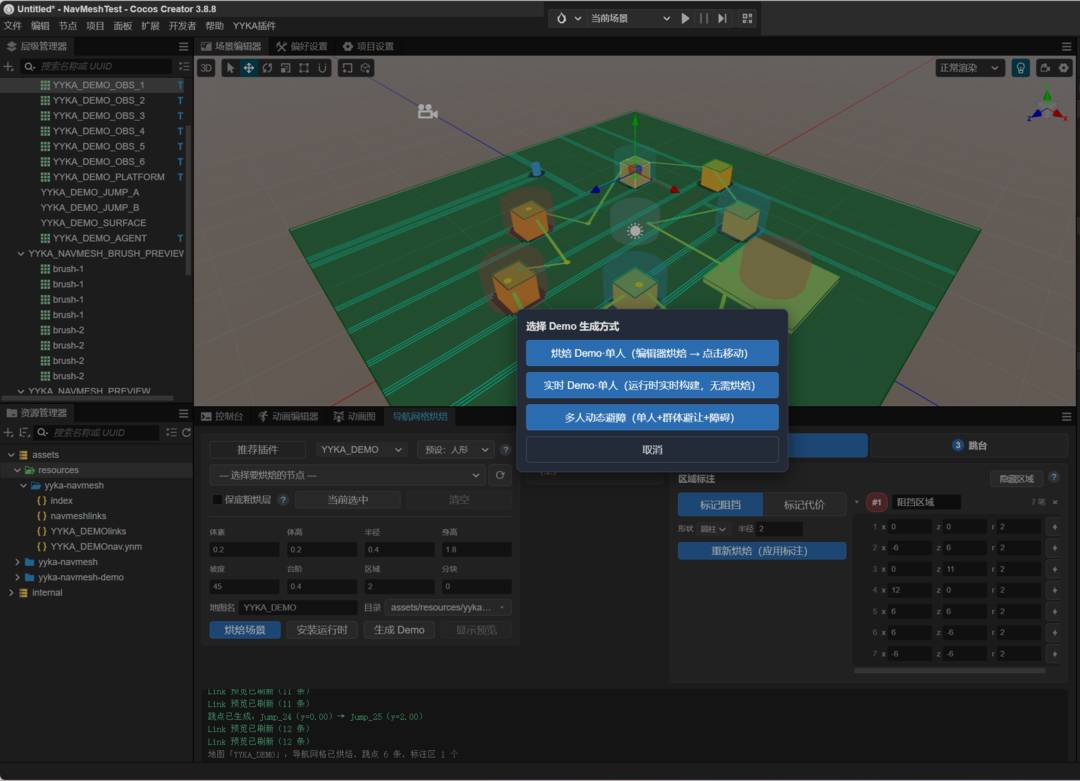
Task: Click the 地图名 field containing YYKA_DEMO
Action: point(297,607)
